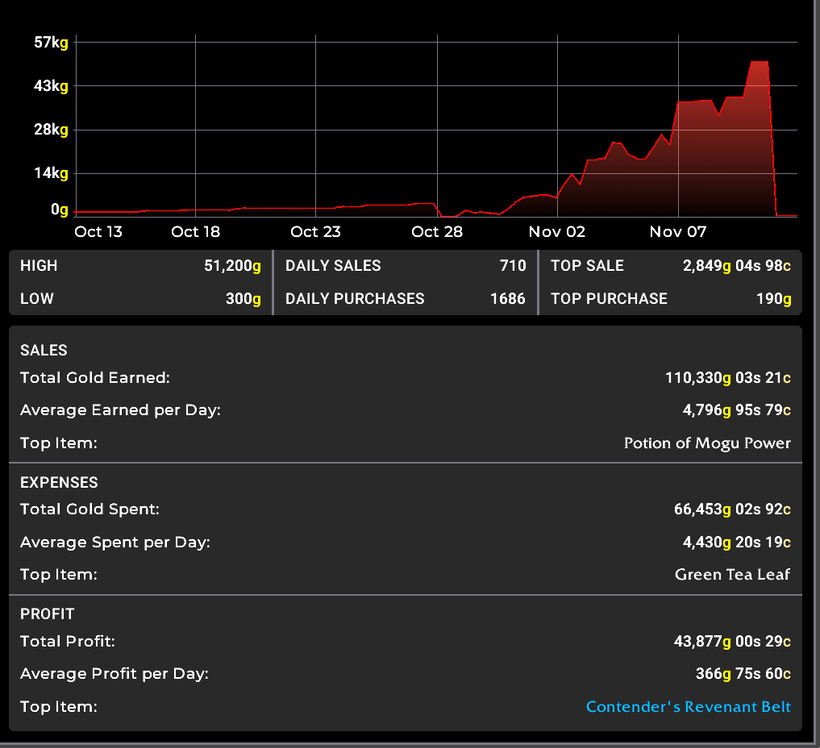Viewport: 820px width, 748px height.
Task: Click the Potion of Mogu Power top item
Action: coord(707,443)
